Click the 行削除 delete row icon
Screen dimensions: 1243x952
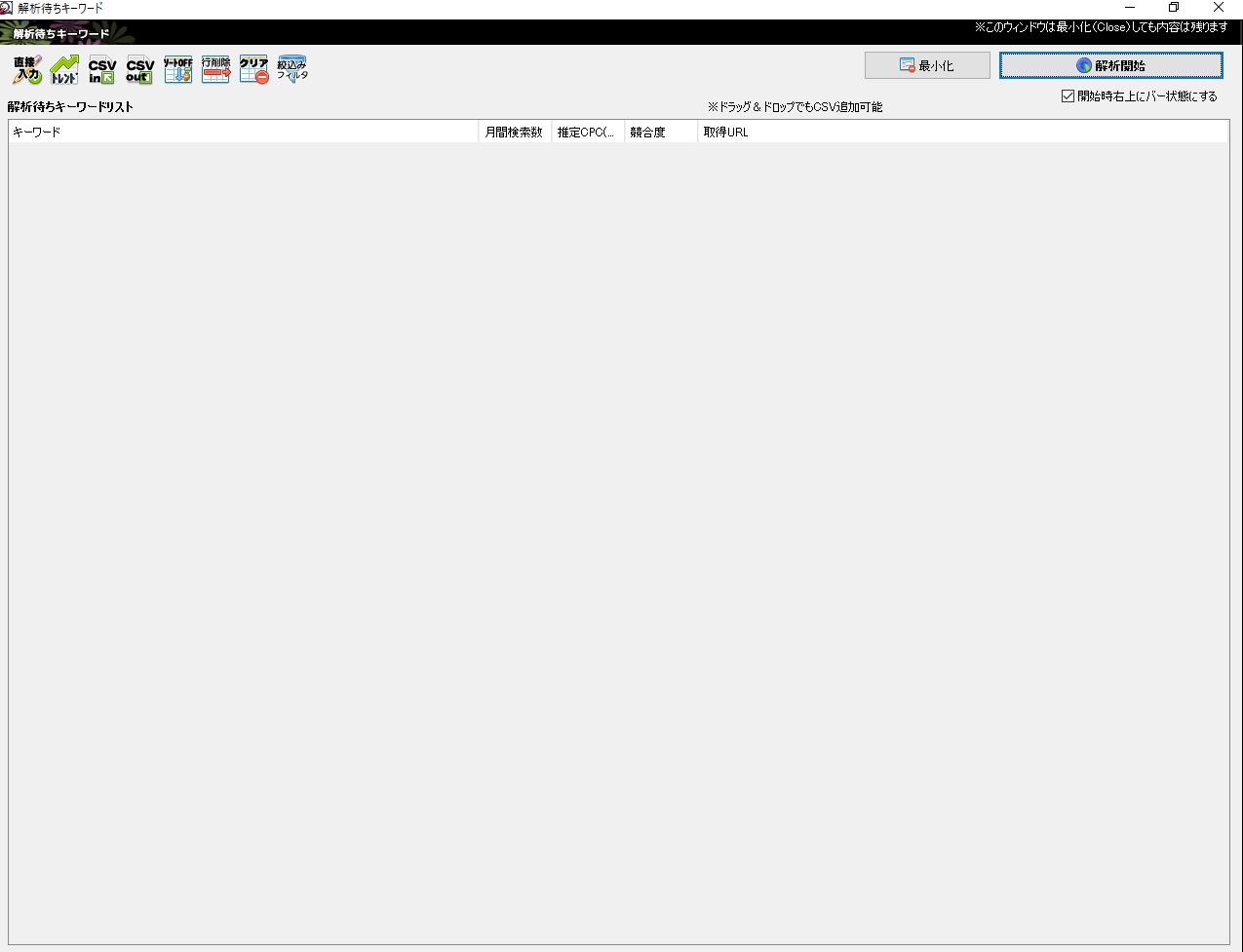click(x=215, y=69)
